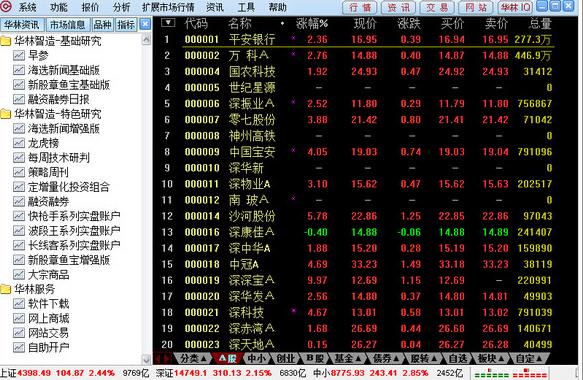Viewport: 583px width, 380px height.
Task: Open the 大宗商品 chart icon
Action: 19,275
